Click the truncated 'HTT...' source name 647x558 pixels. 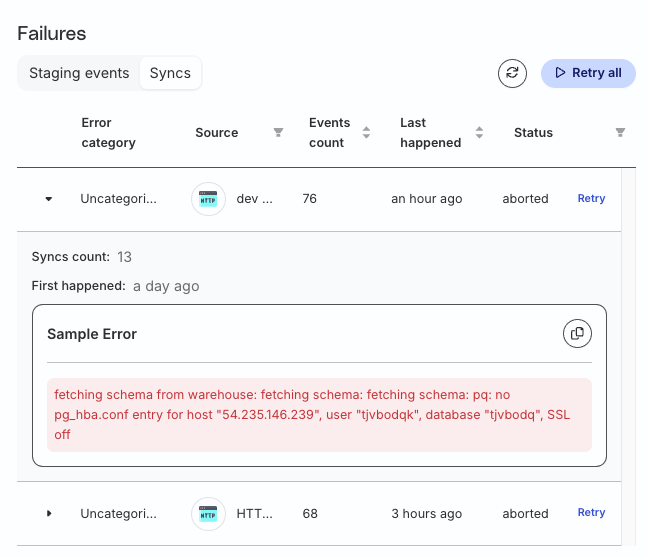[255, 514]
